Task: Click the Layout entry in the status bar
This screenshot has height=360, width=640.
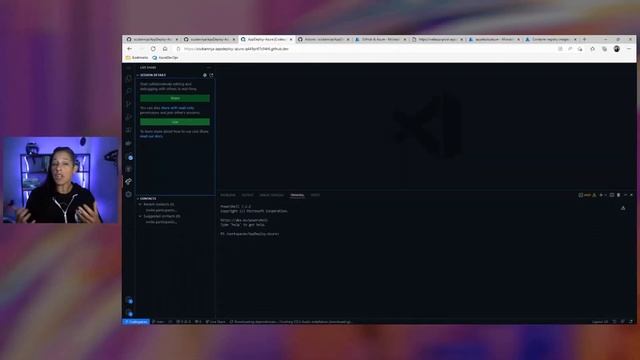Action: [600, 322]
